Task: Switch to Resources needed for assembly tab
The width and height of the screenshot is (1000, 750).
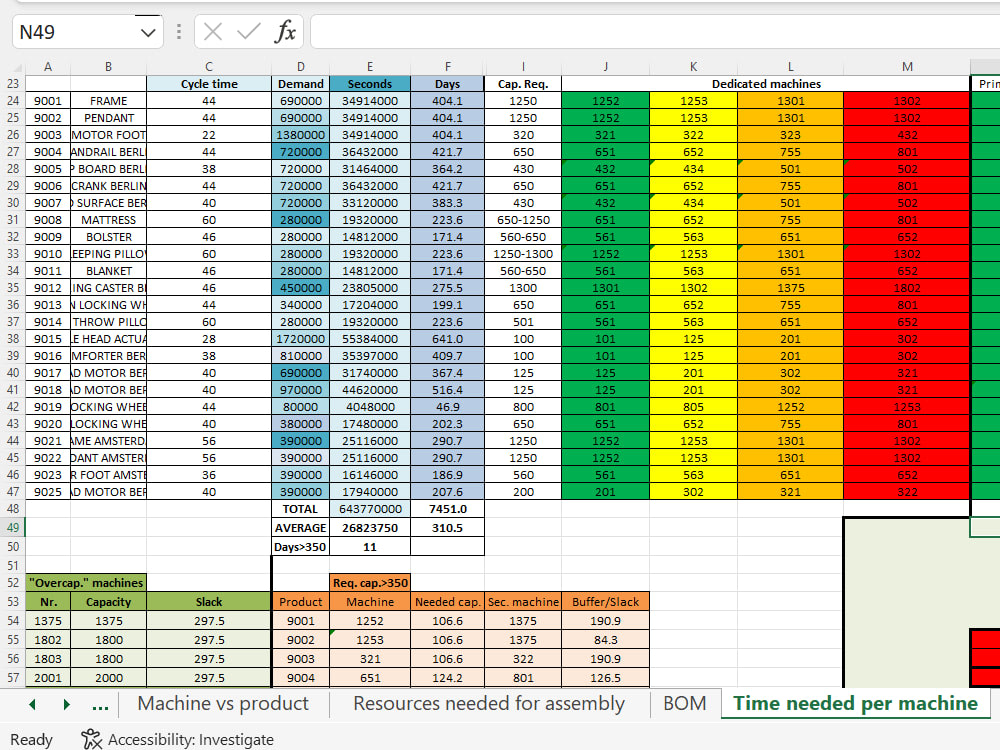Action: tap(489, 703)
